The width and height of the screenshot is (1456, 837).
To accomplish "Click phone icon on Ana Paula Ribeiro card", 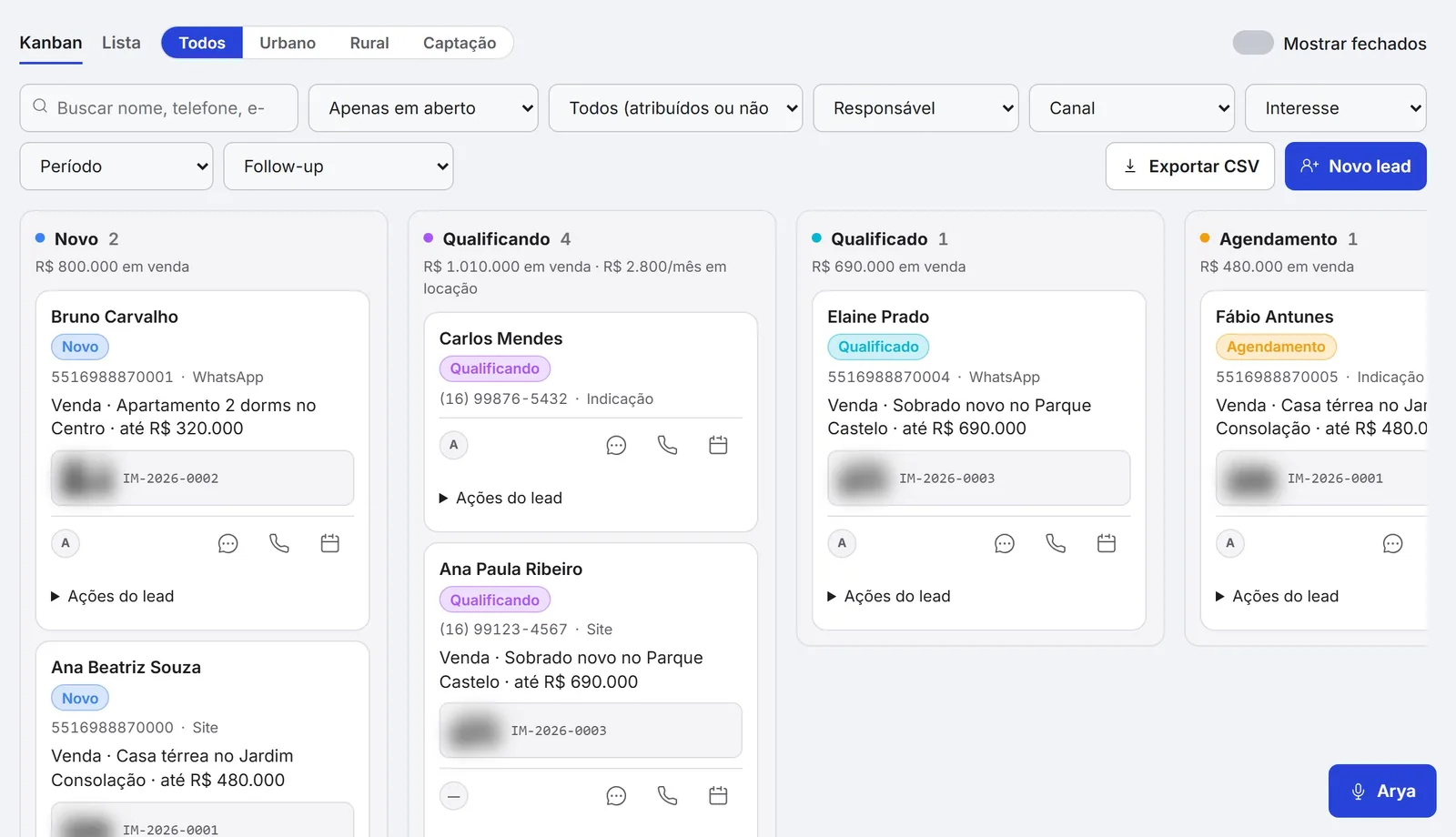I will (667, 796).
